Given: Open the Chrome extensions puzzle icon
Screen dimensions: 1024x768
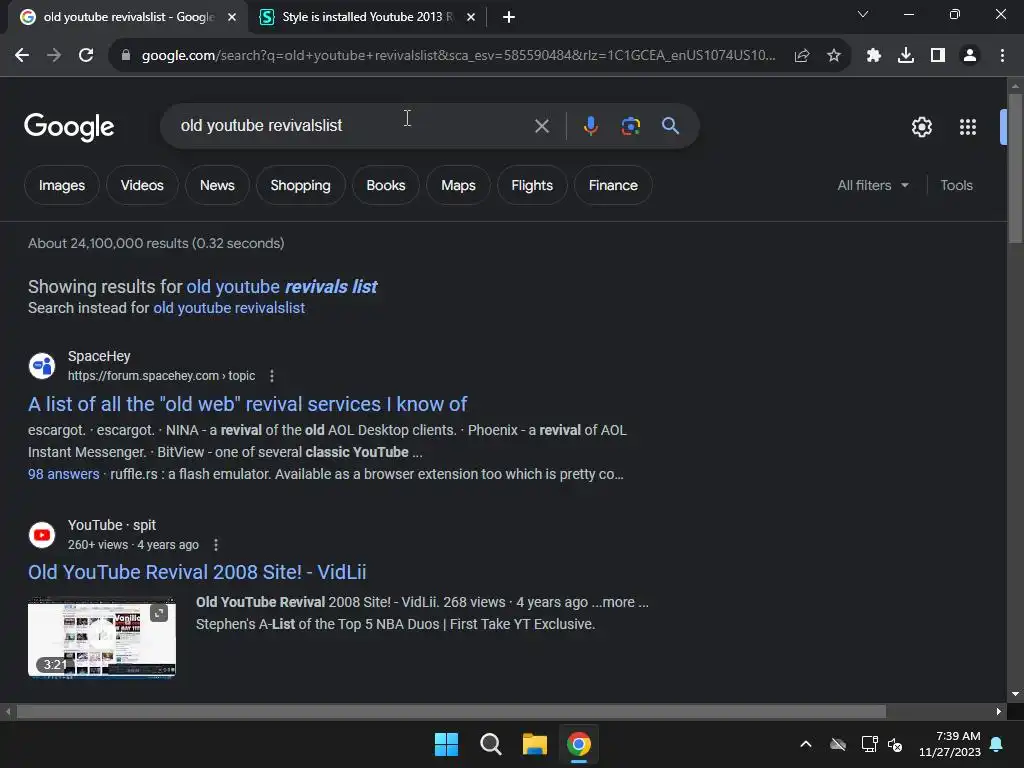Looking at the screenshot, I should (x=874, y=56).
